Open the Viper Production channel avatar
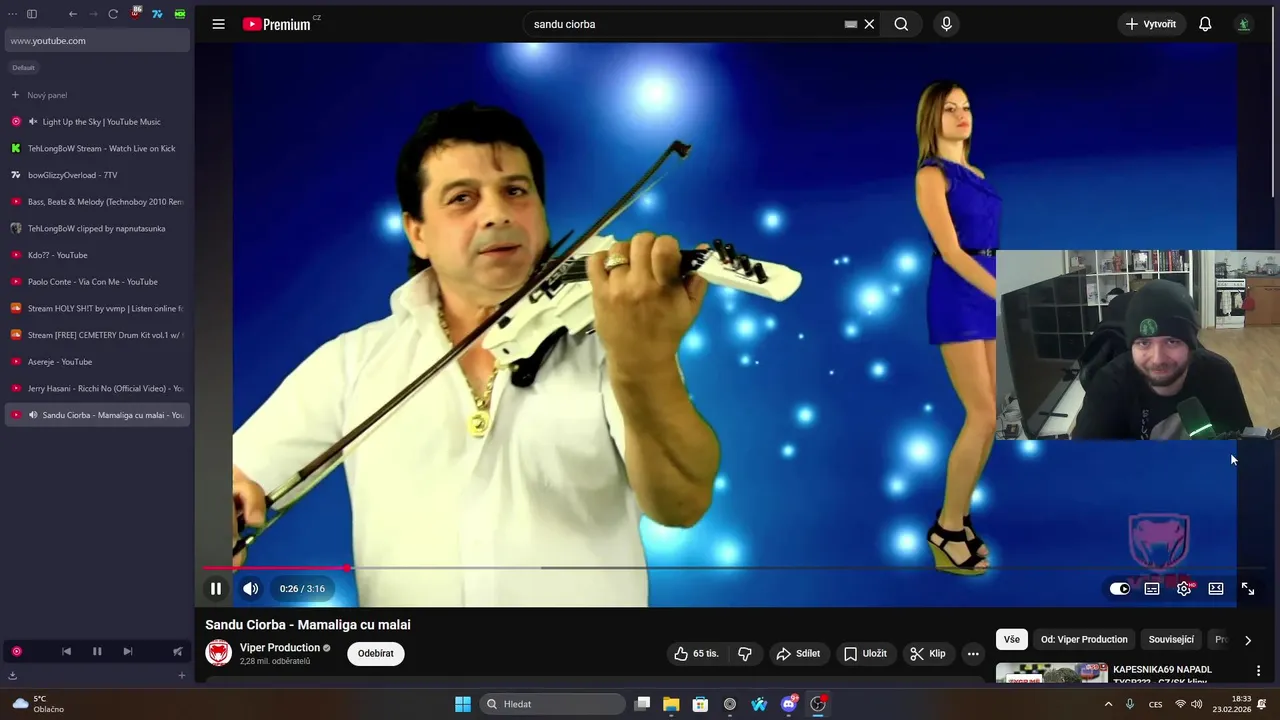This screenshot has height=720, width=1280. [x=218, y=653]
